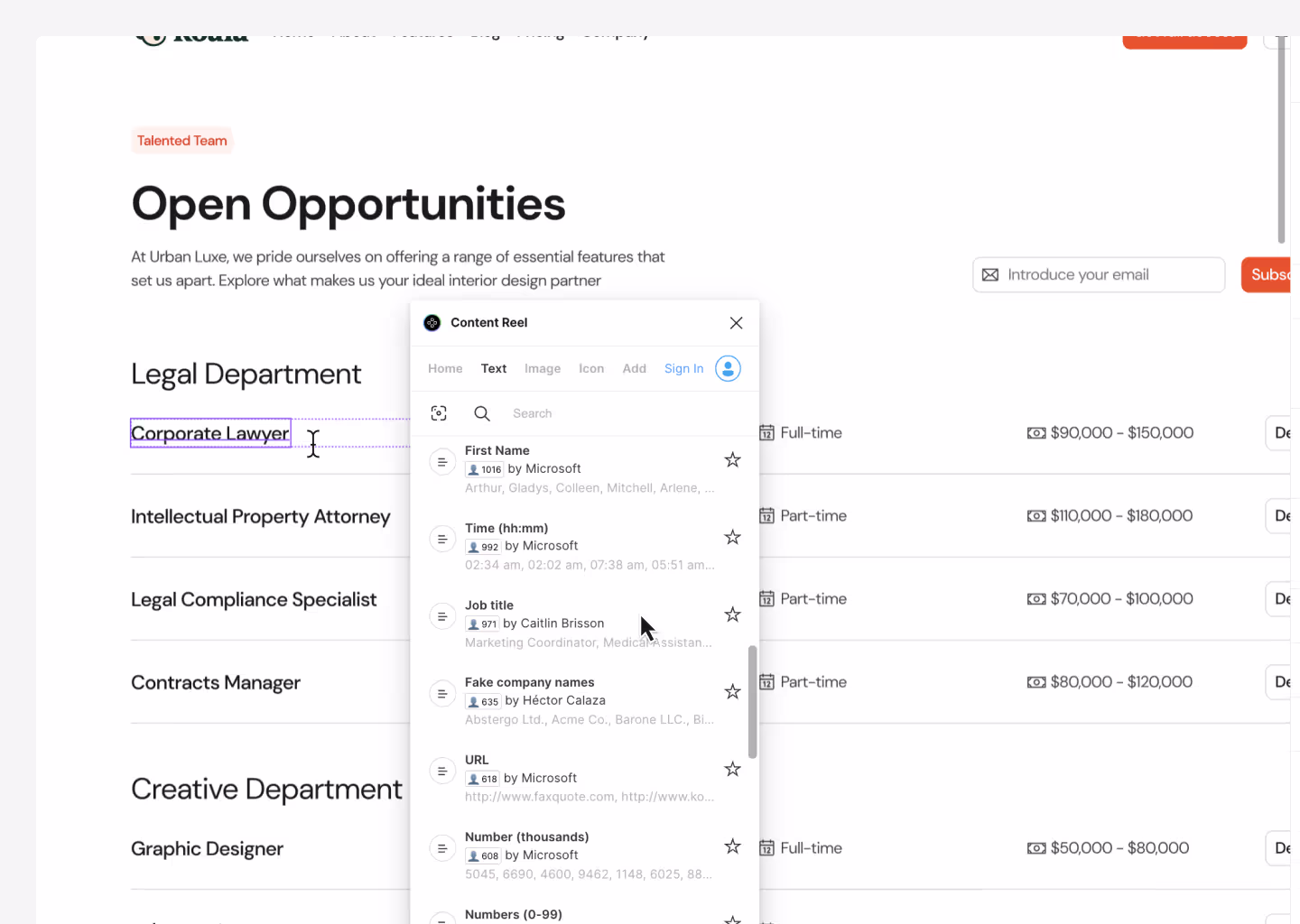The image size is (1300, 924).
Task: Click the Graphic Designer job title
Action: coord(207,848)
